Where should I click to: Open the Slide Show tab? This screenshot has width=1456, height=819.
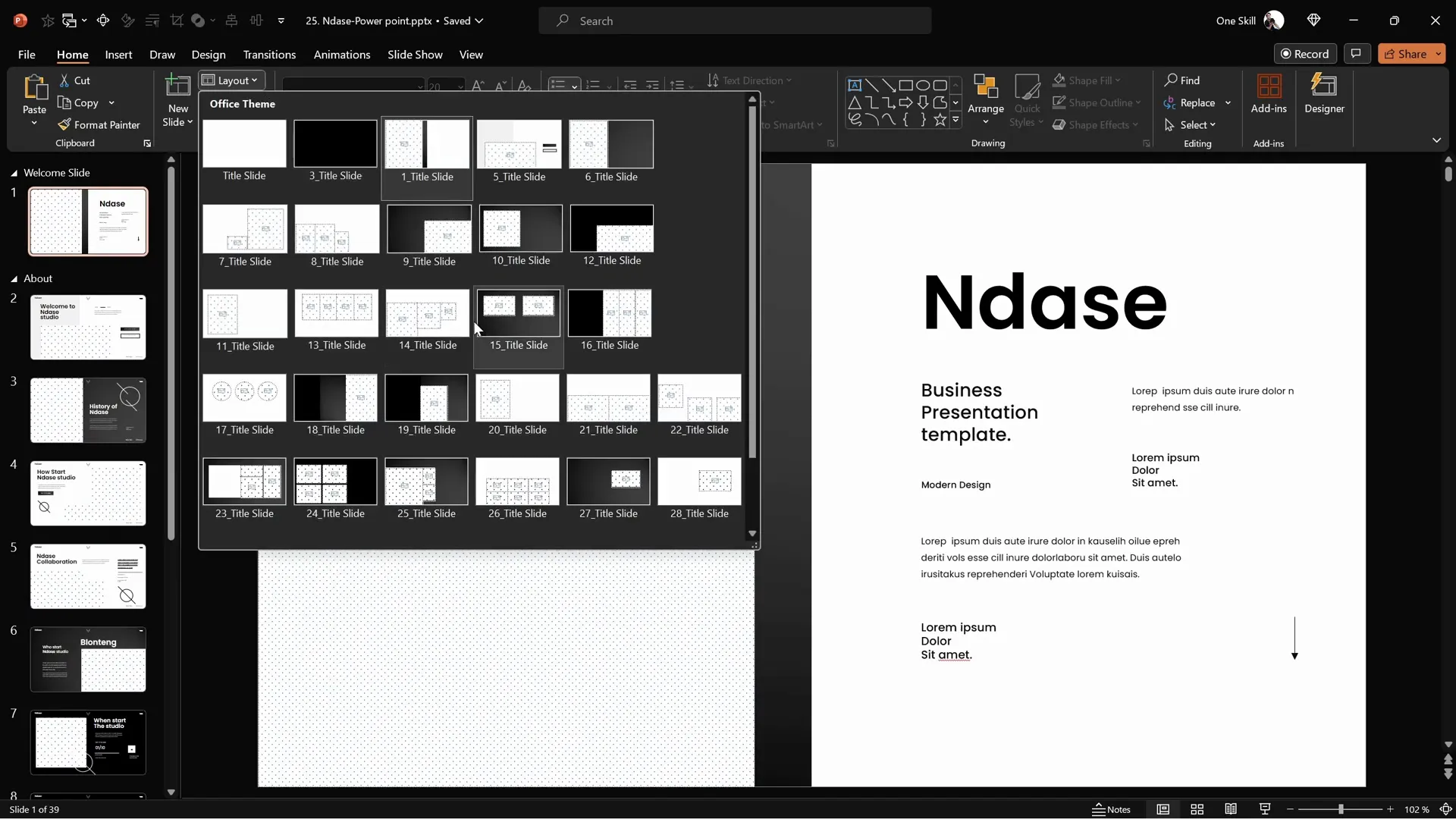point(415,55)
